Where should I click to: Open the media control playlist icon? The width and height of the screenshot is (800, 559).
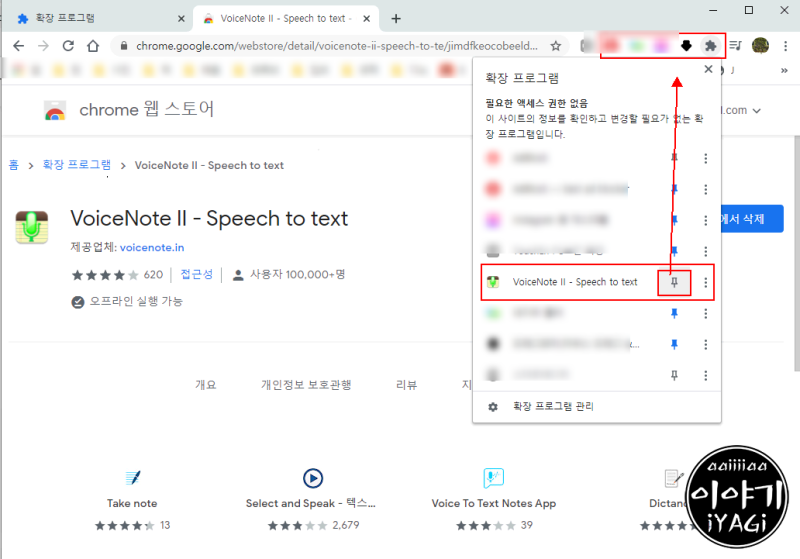735,46
